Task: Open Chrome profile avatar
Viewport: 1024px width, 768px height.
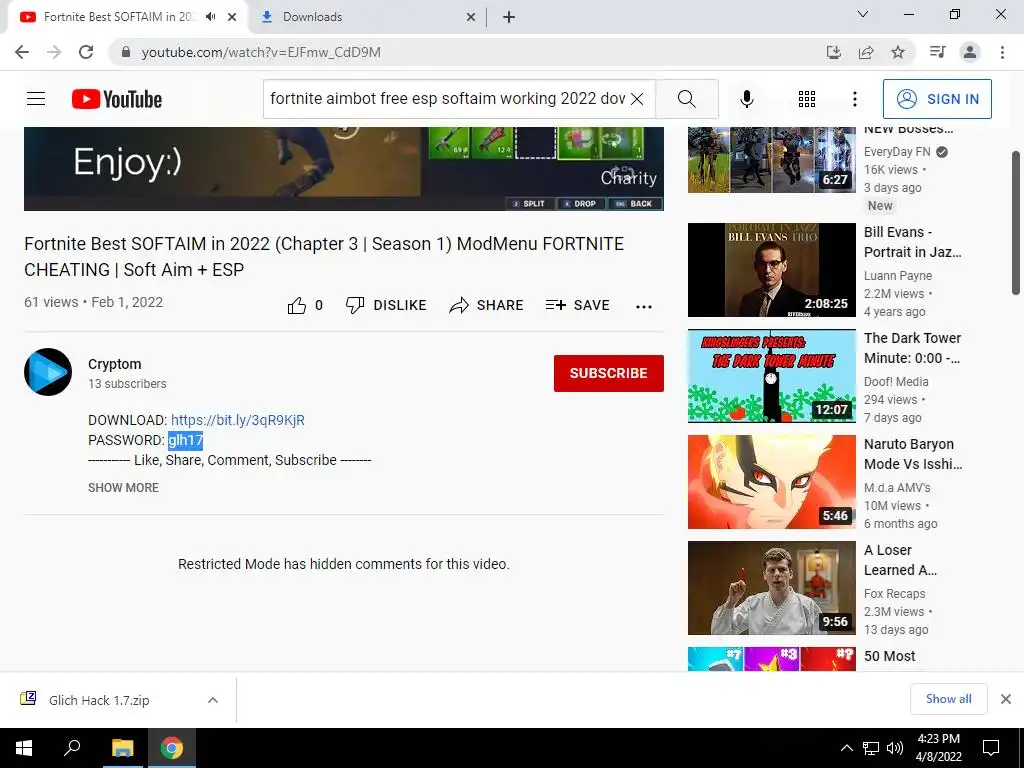Action: click(970, 52)
